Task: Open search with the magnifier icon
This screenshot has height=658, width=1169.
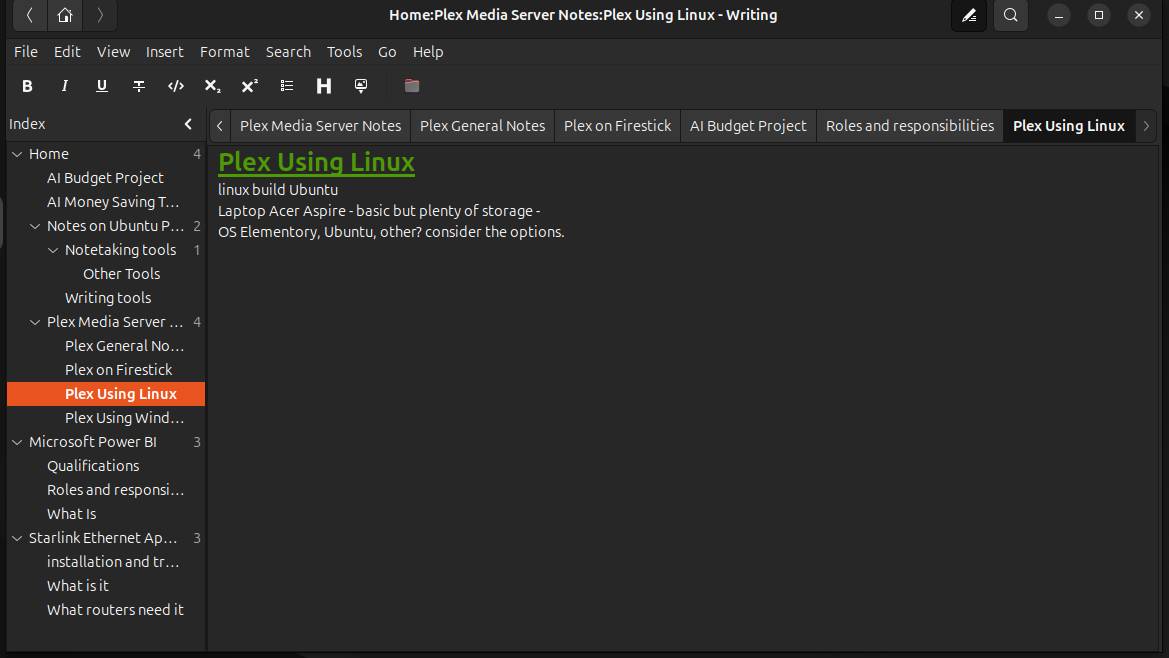Action: pos(1011,15)
